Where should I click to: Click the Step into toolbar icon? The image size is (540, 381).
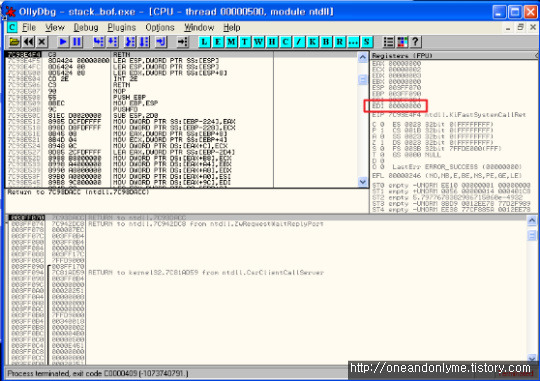(98, 42)
